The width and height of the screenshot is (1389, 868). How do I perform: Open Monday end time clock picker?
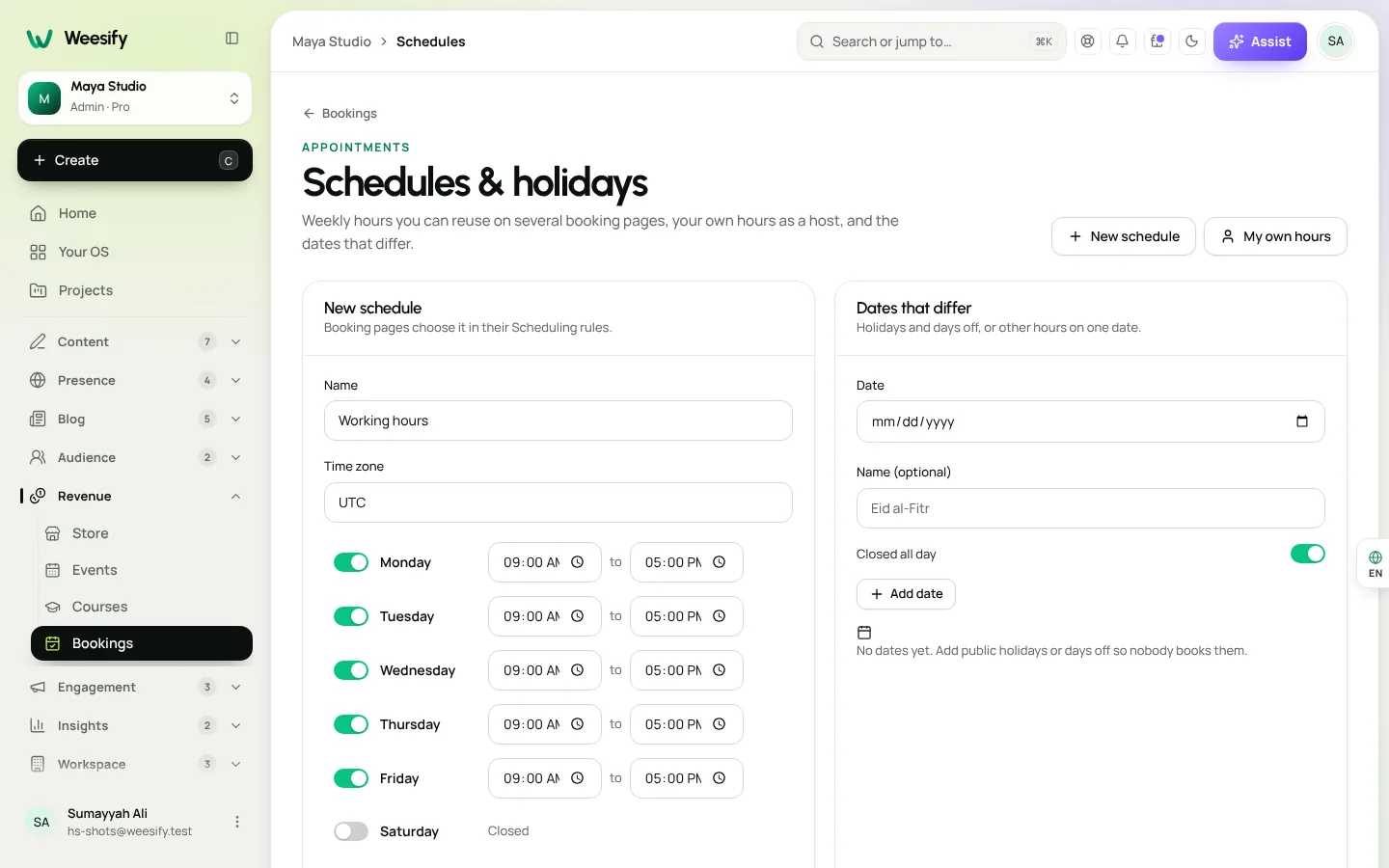[720, 562]
